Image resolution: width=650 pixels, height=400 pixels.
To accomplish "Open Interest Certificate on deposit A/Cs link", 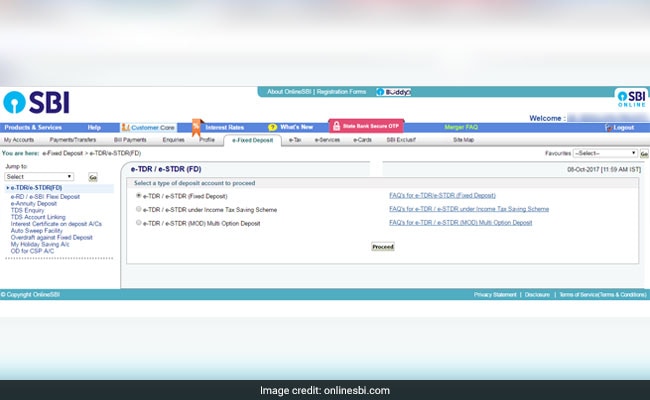I will [x=56, y=224].
